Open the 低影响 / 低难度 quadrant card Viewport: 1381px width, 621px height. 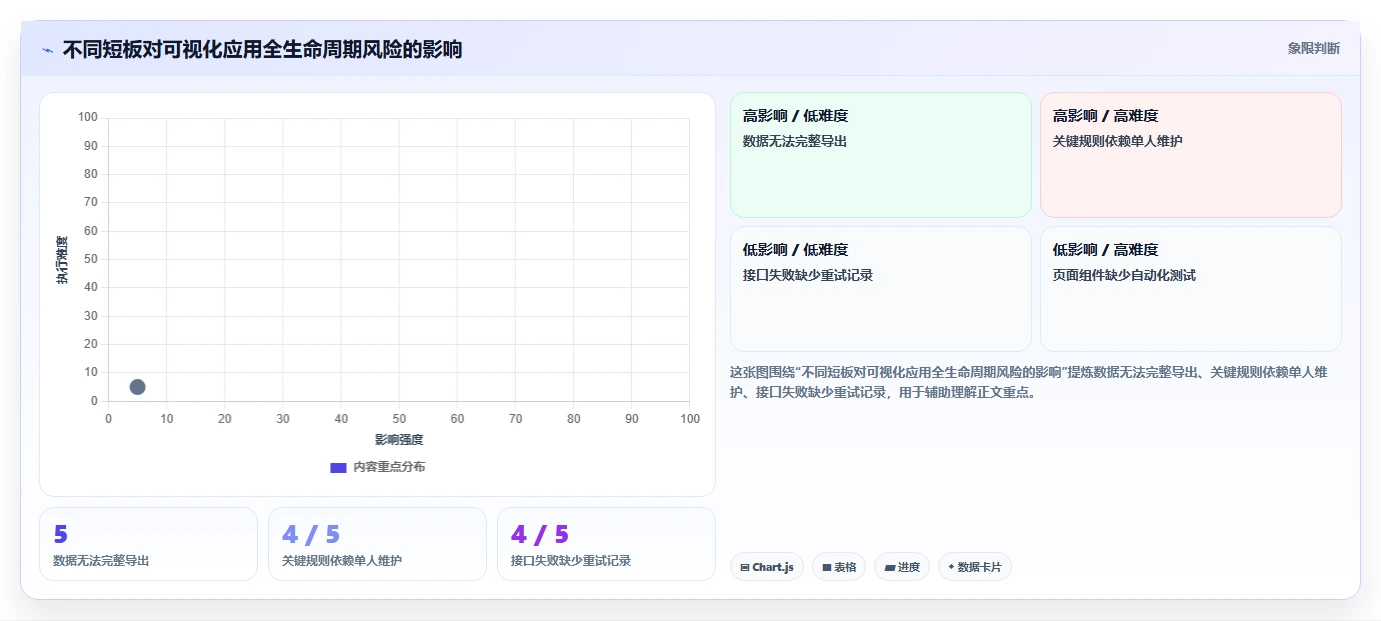880,289
